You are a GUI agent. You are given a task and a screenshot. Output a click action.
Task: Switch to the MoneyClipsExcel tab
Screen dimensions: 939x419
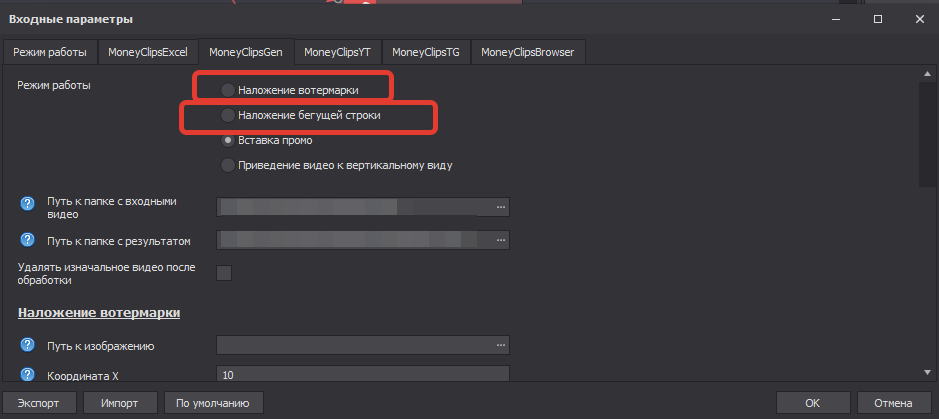pyautogui.click(x=148, y=52)
